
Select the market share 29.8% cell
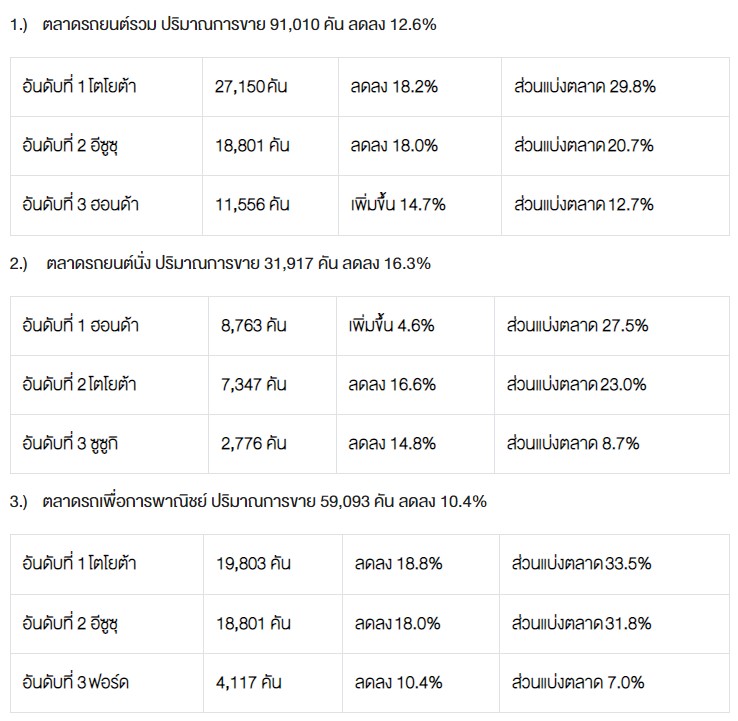pos(584,86)
